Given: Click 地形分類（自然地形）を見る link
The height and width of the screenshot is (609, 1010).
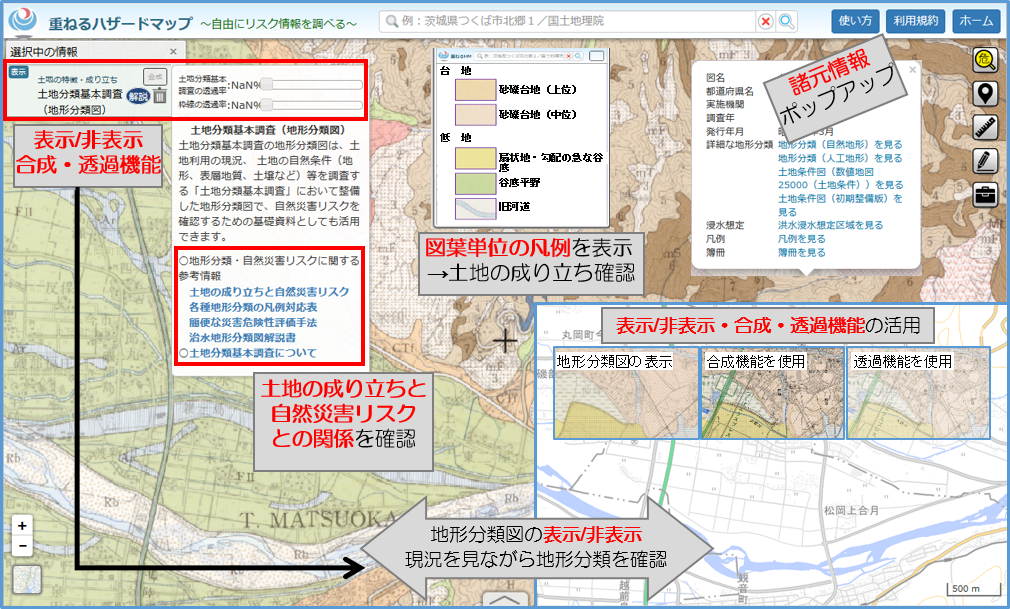Looking at the screenshot, I should click(839, 144).
